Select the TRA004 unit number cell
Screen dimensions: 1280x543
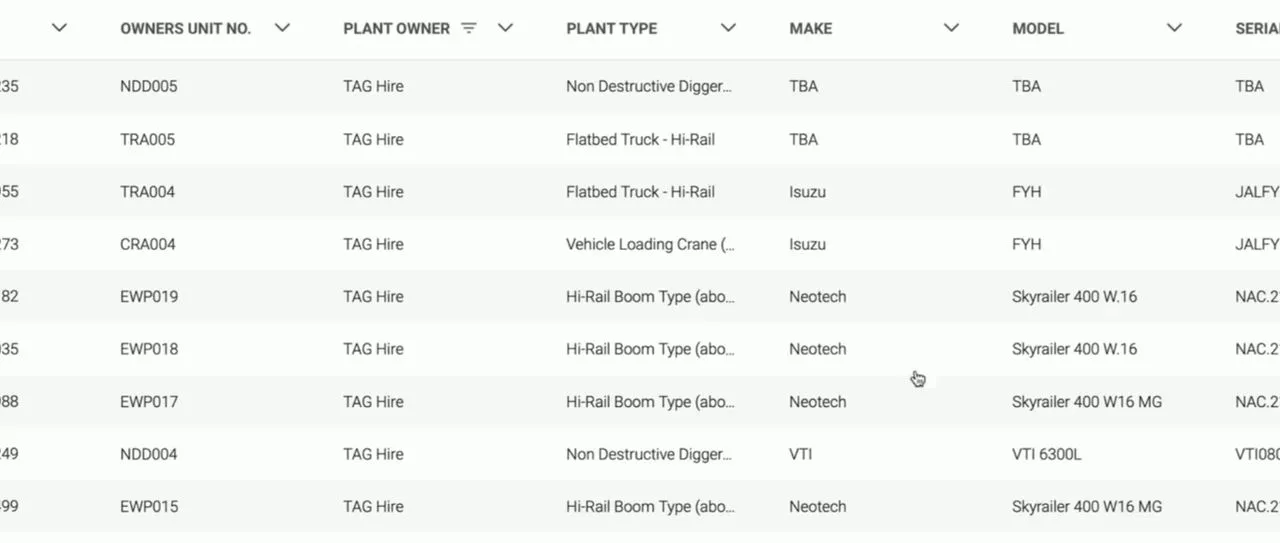(x=147, y=191)
